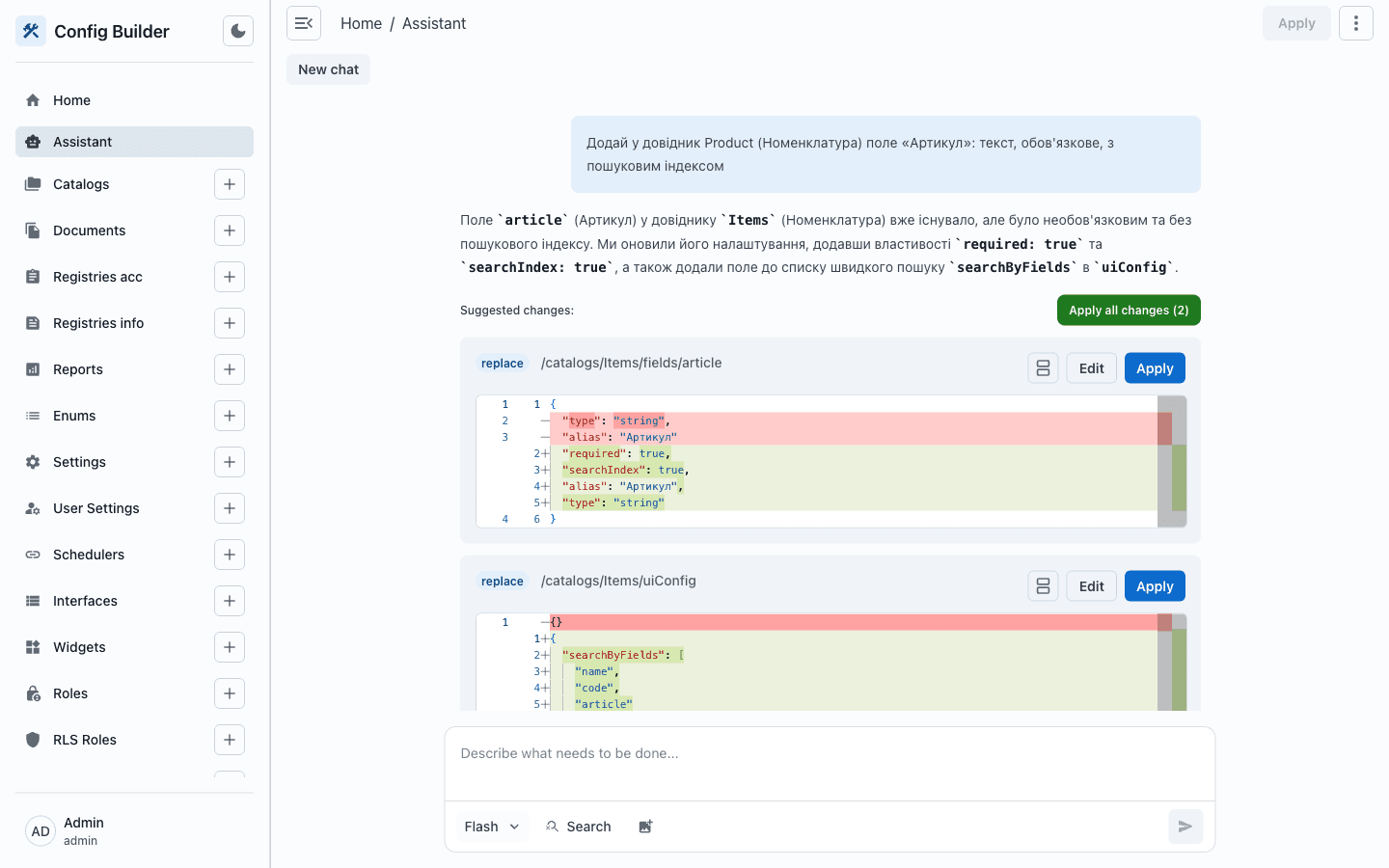Apply the uiConfig change

1155,586
